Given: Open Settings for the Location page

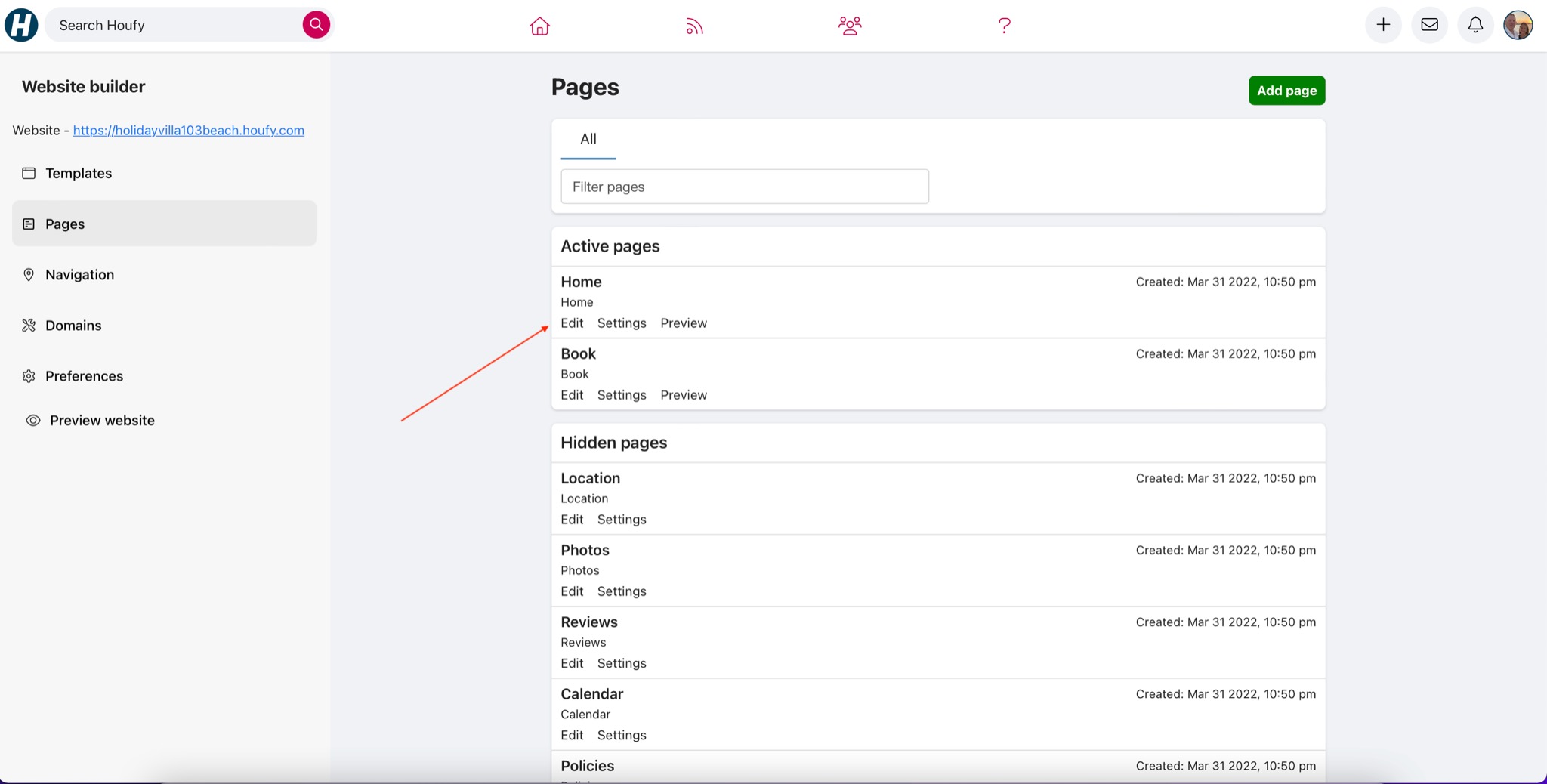Looking at the screenshot, I should [622, 519].
